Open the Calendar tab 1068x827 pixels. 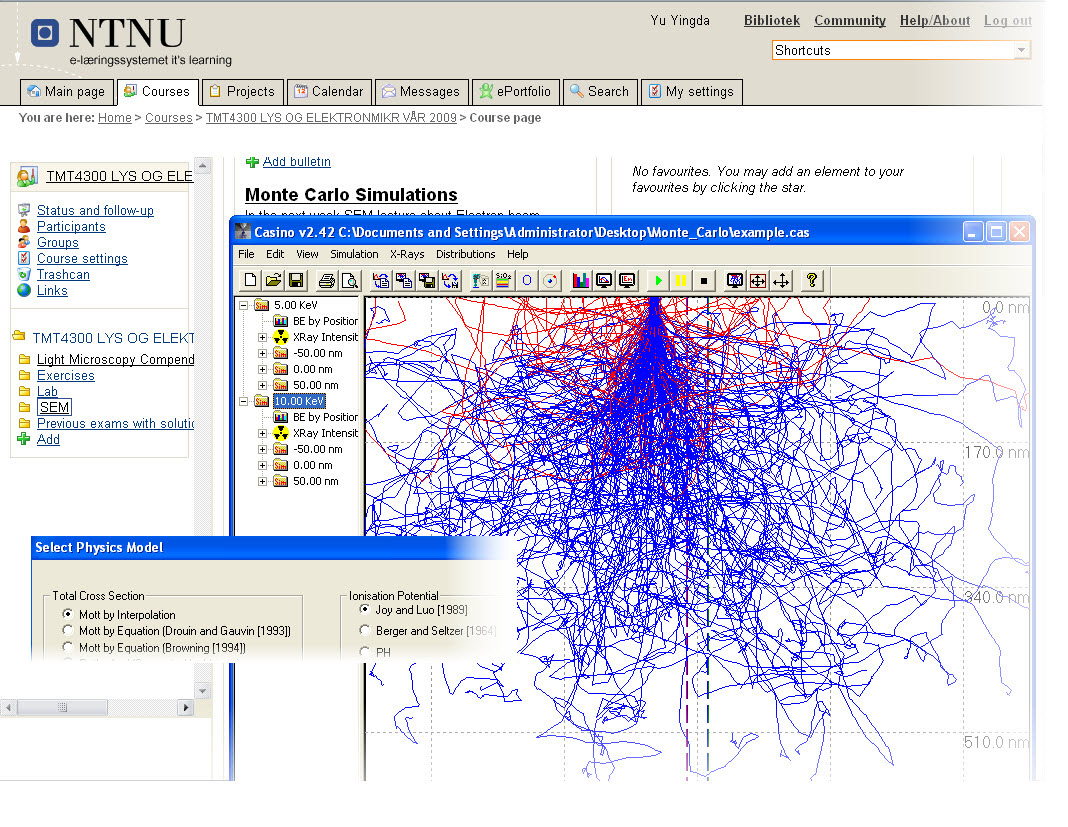tap(330, 92)
